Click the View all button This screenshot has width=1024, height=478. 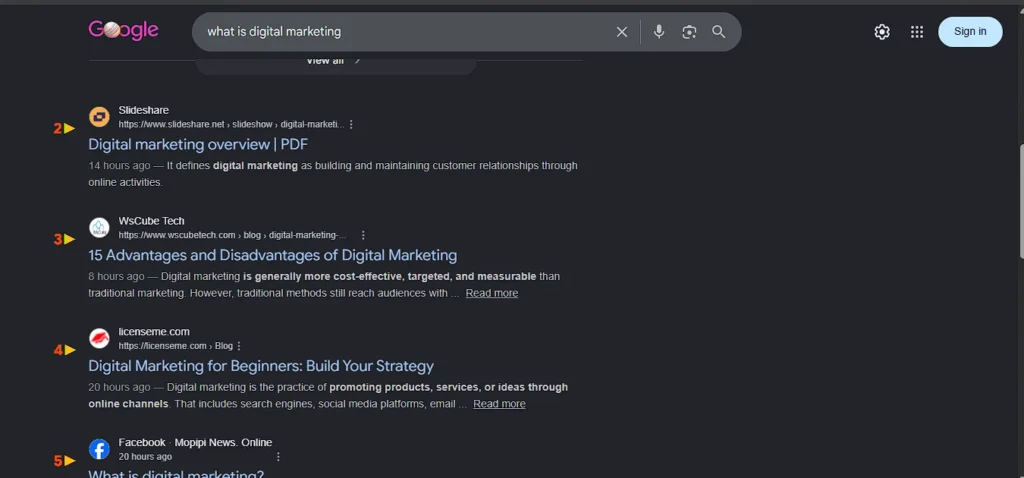tap(334, 61)
